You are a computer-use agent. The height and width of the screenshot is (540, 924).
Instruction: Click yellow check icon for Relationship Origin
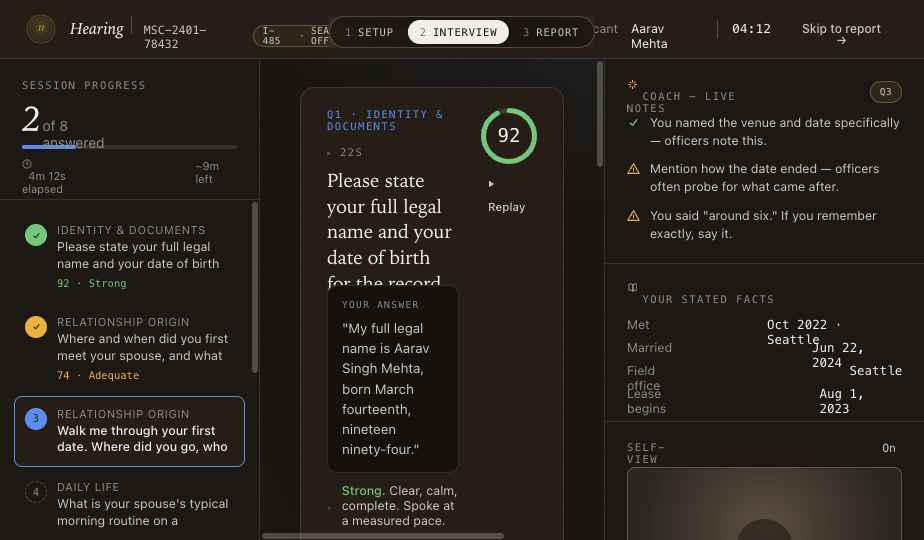pos(36,327)
